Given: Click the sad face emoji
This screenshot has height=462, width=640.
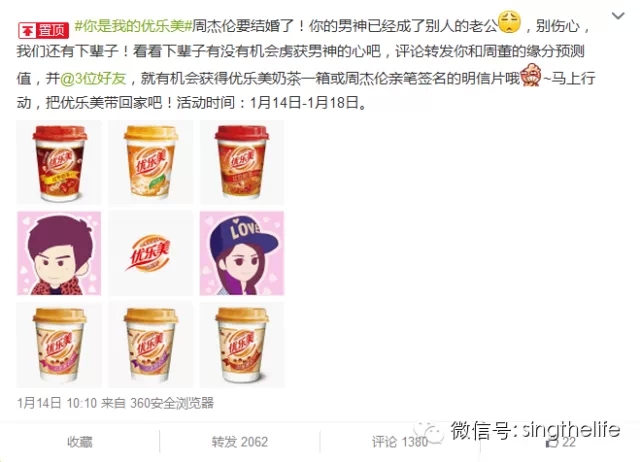Looking at the screenshot, I should (510, 23).
